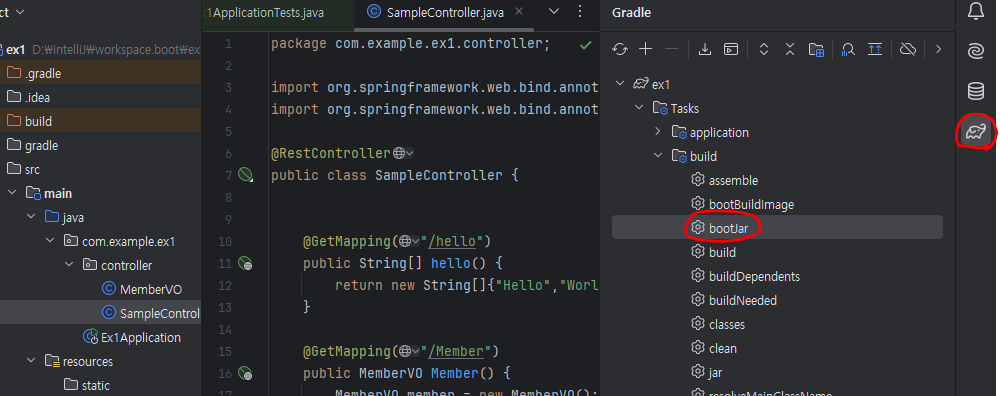Close the SampleController.java tab

[519, 12]
